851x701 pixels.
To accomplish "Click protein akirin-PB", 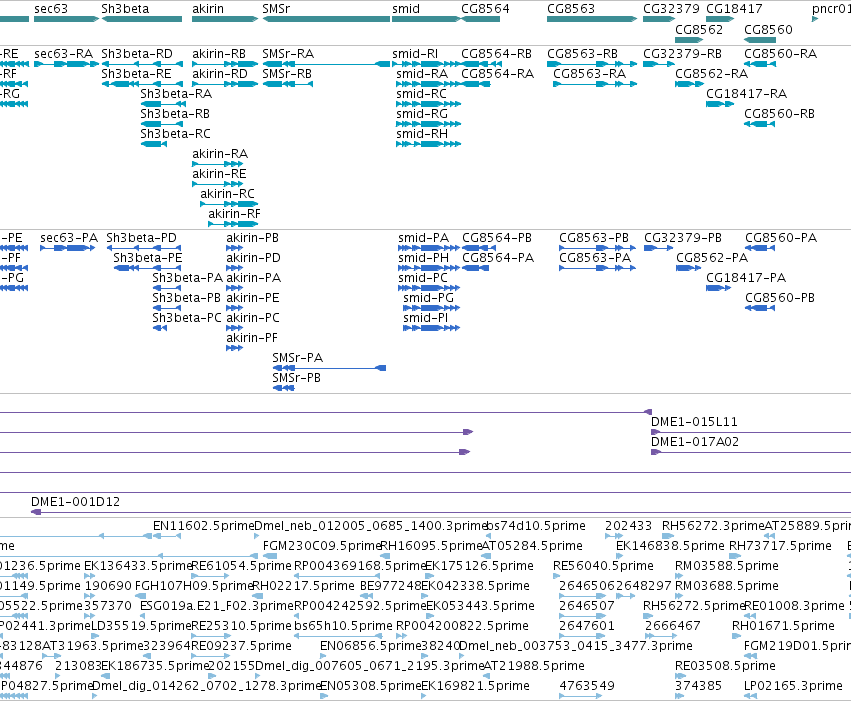I will (x=252, y=238).
